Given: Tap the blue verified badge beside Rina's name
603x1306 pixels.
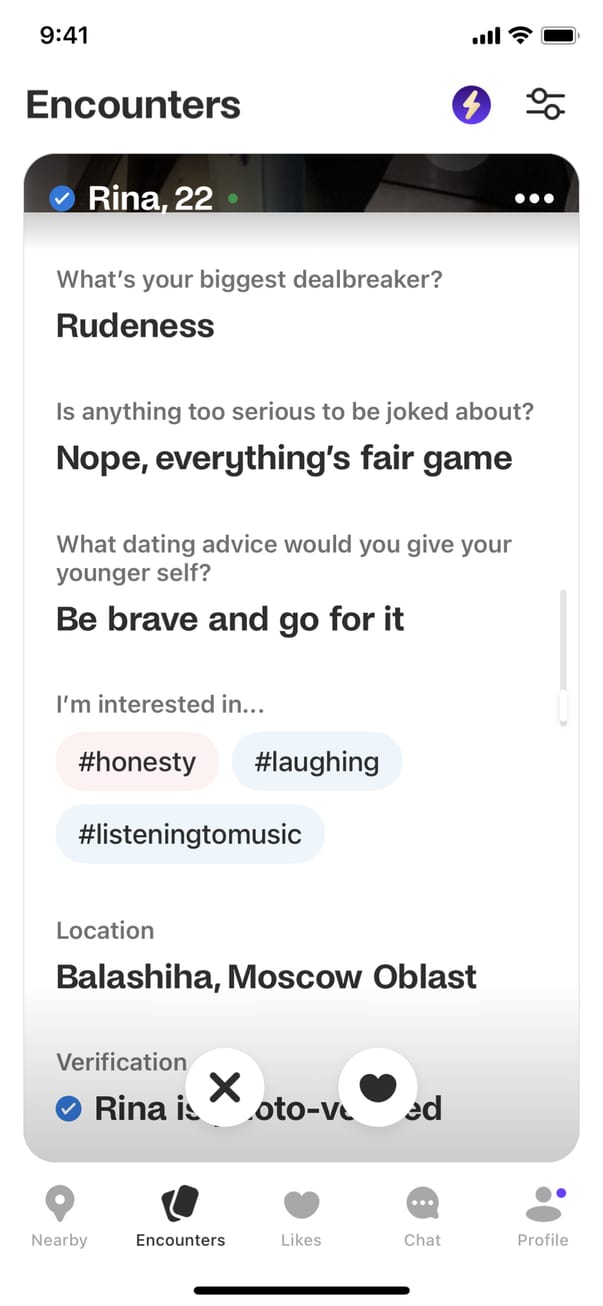Looking at the screenshot, I should pyautogui.click(x=62, y=199).
